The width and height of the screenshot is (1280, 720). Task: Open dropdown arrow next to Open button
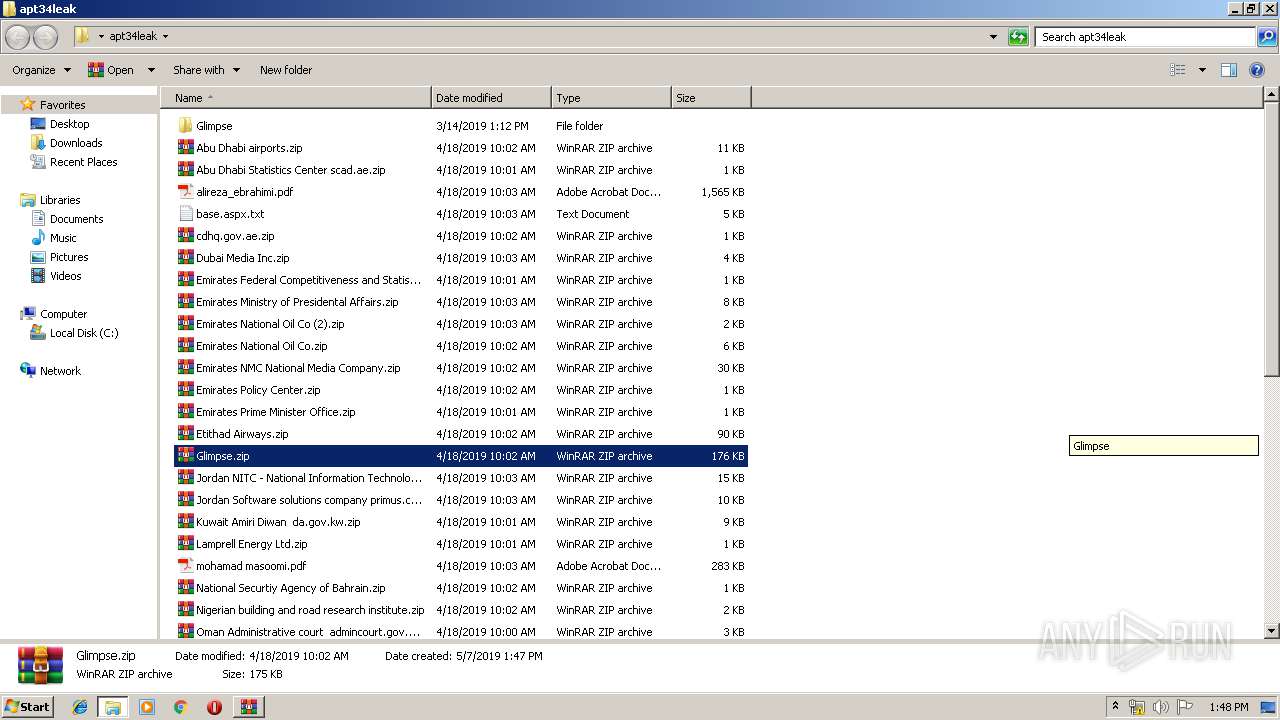(151, 70)
